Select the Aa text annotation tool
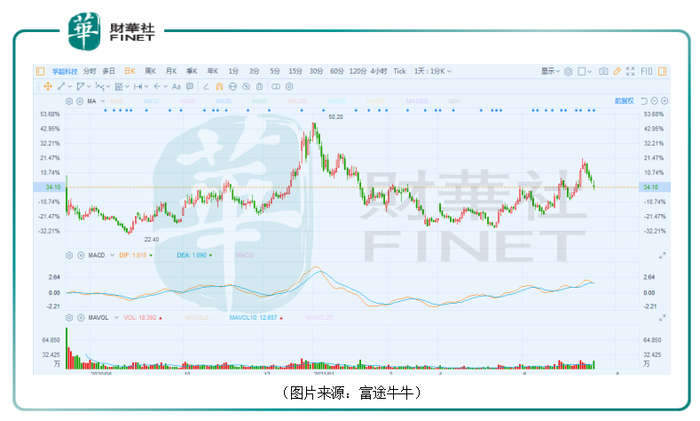The image size is (700, 421). tap(176, 86)
